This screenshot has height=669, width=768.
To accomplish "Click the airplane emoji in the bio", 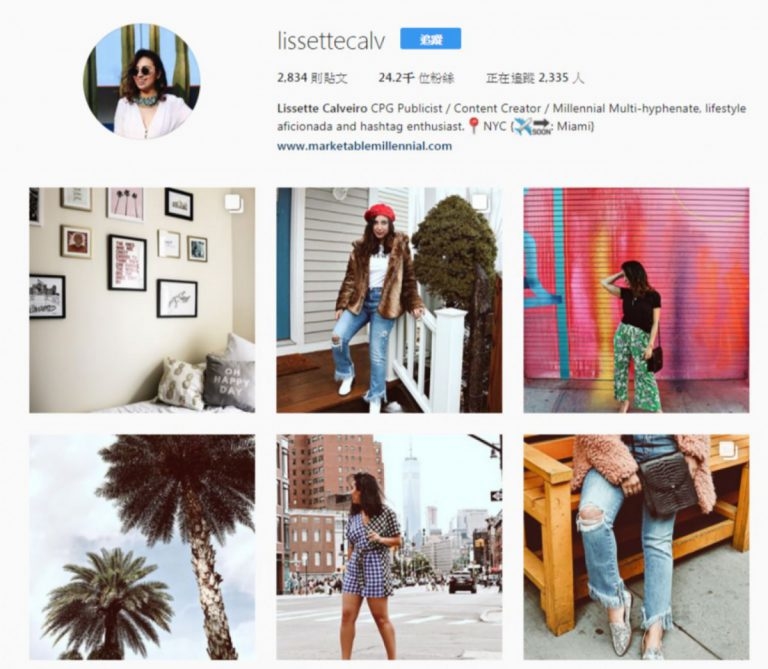I will (x=522, y=127).
